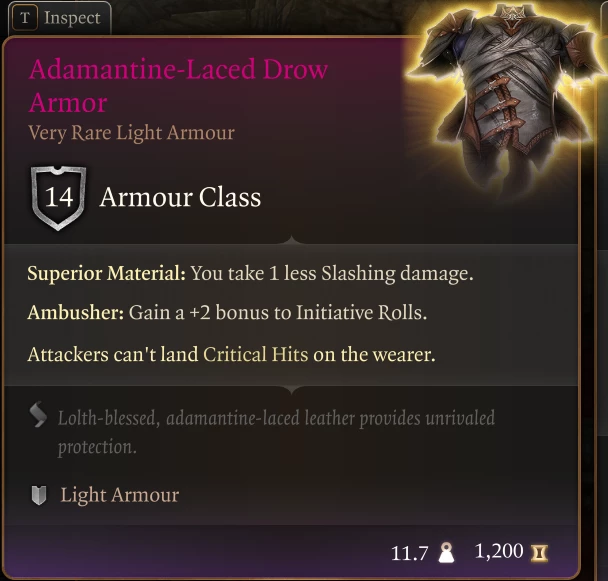Click the gold coin value icon

pyautogui.click(x=539, y=552)
